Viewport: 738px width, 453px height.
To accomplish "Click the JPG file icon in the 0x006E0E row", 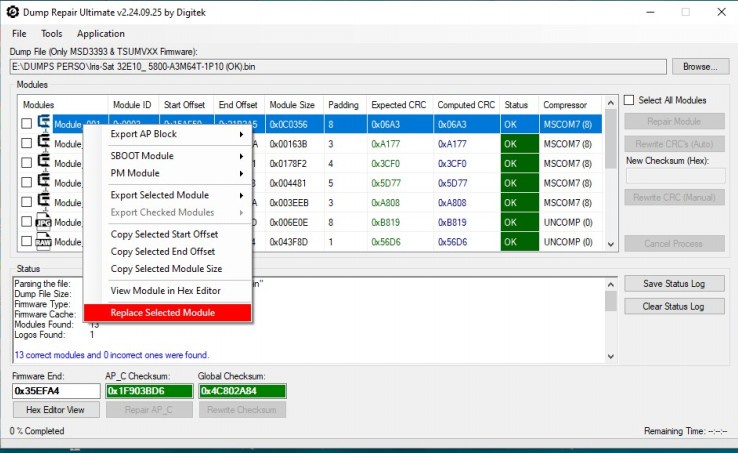I will [x=44, y=220].
